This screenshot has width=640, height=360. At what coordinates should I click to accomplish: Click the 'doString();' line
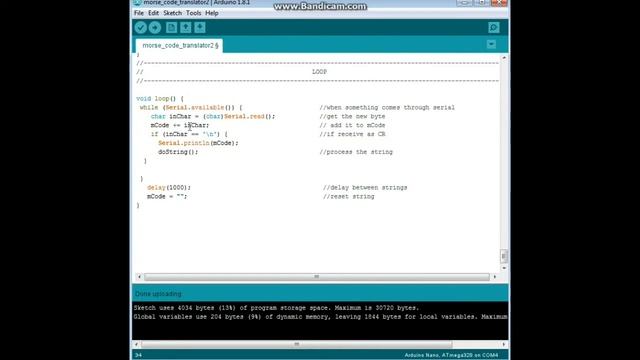178,152
